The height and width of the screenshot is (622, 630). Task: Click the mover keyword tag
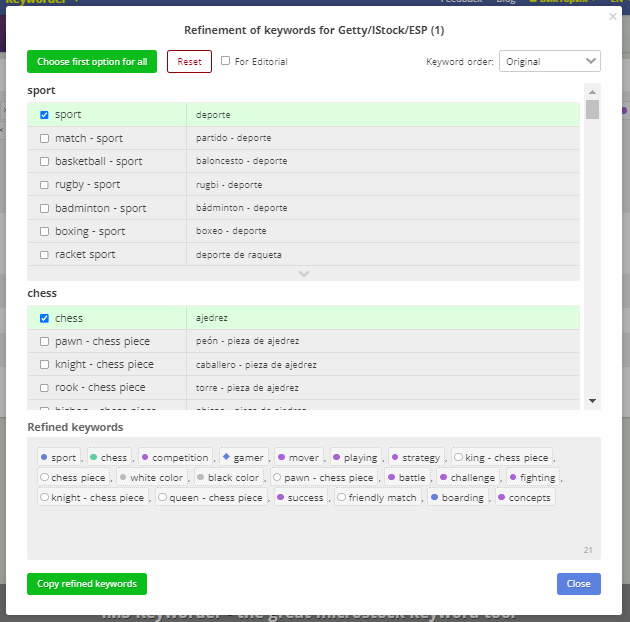[x=299, y=457]
